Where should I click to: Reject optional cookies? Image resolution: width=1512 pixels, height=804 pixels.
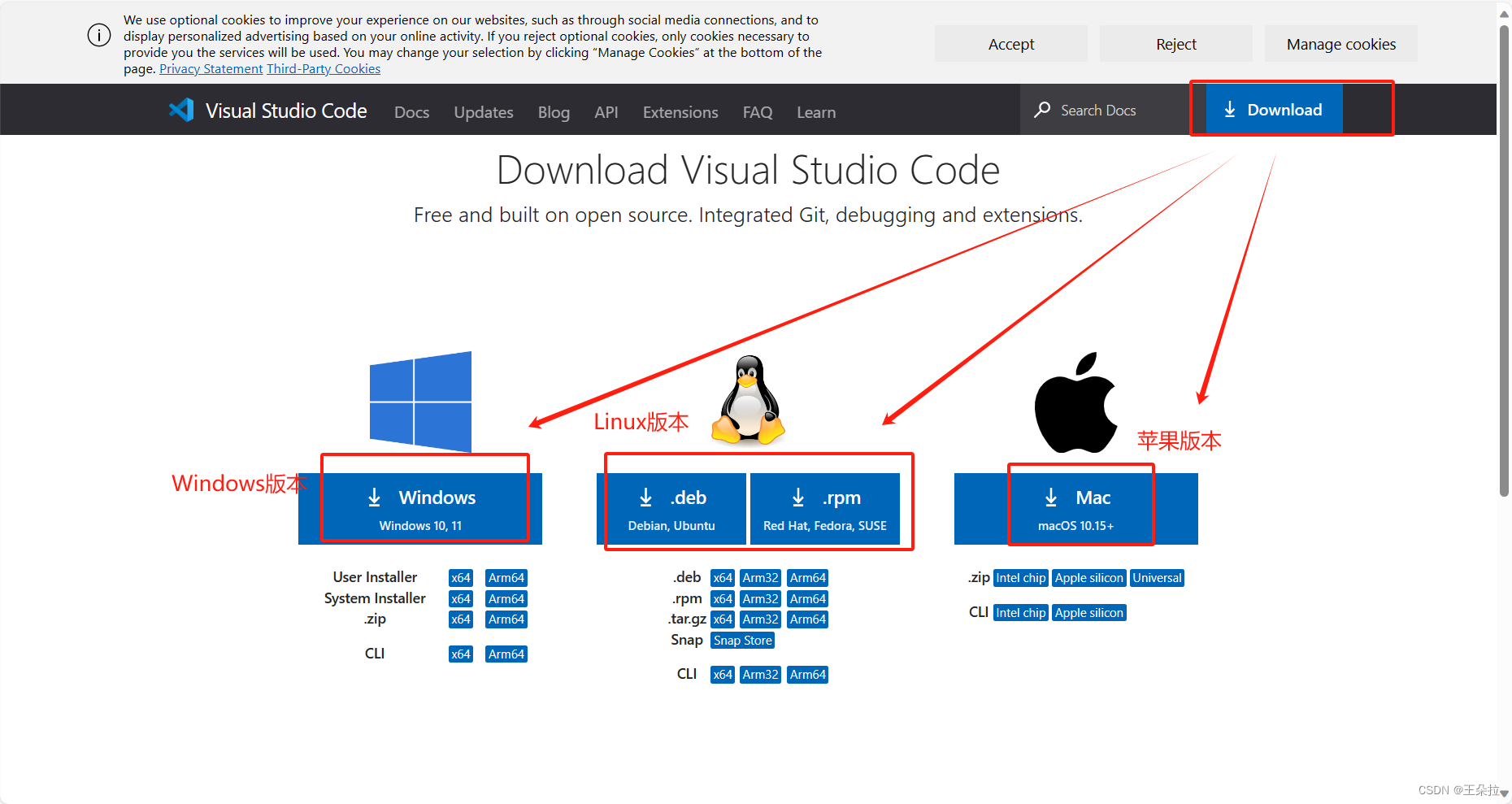[x=1176, y=44]
